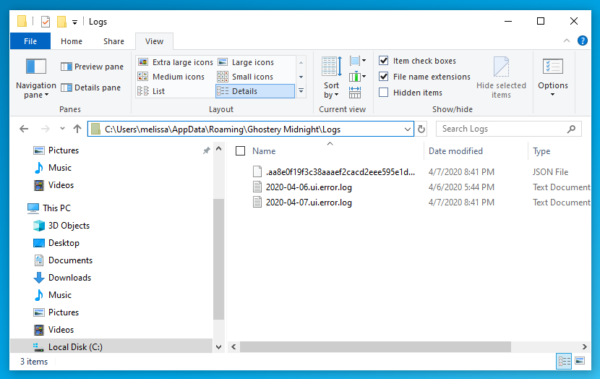Screen dimensions: 600x379
Task: Sort by the Type column header
Action: (x=541, y=151)
